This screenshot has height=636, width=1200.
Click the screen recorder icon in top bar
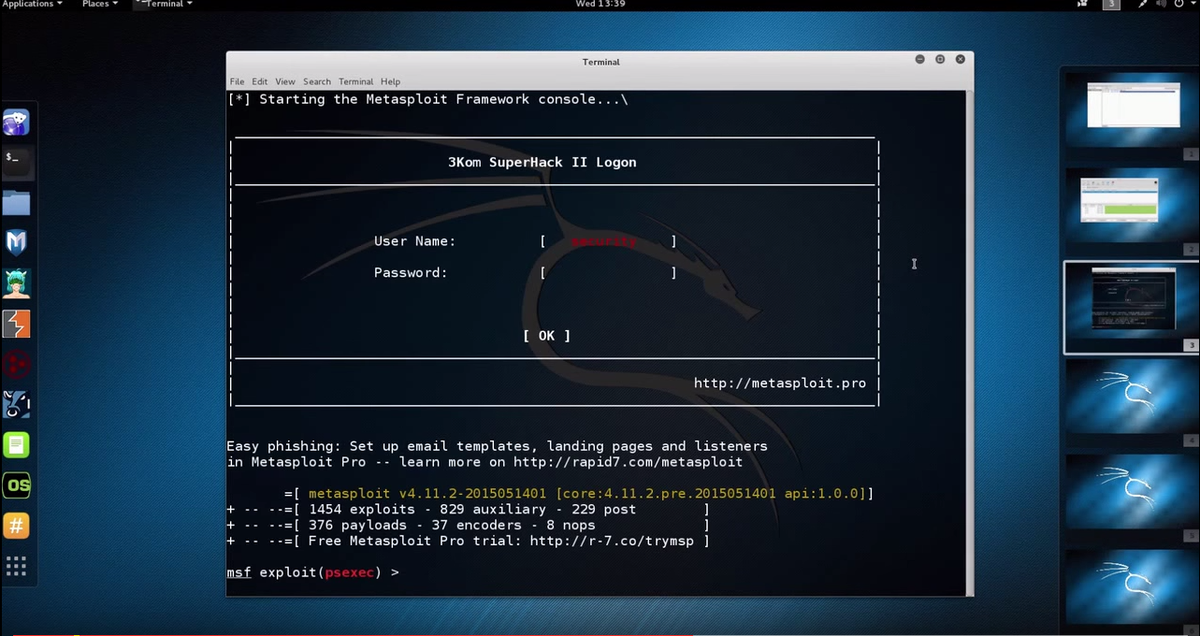(x=1082, y=4)
